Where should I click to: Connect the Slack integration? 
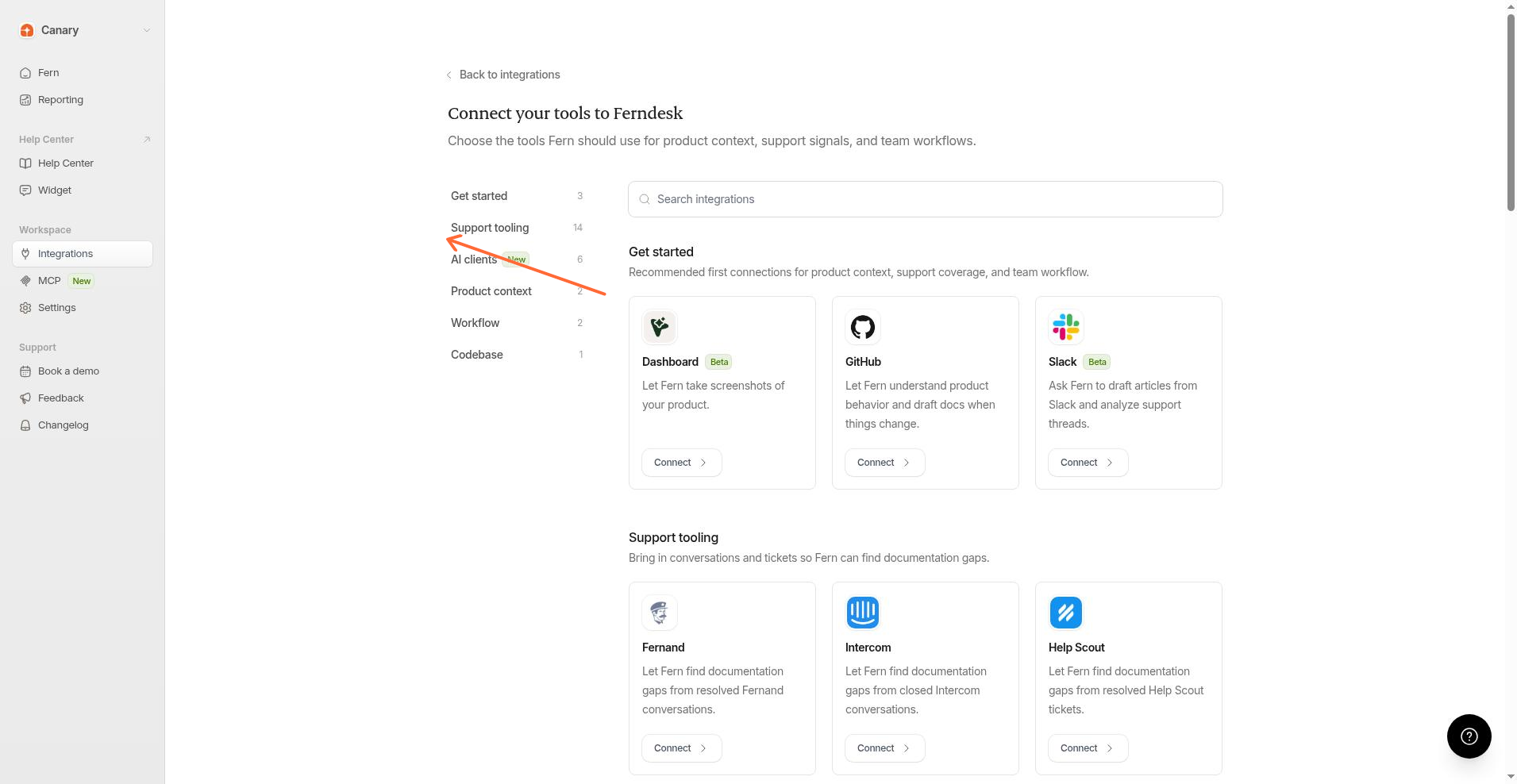tap(1088, 463)
